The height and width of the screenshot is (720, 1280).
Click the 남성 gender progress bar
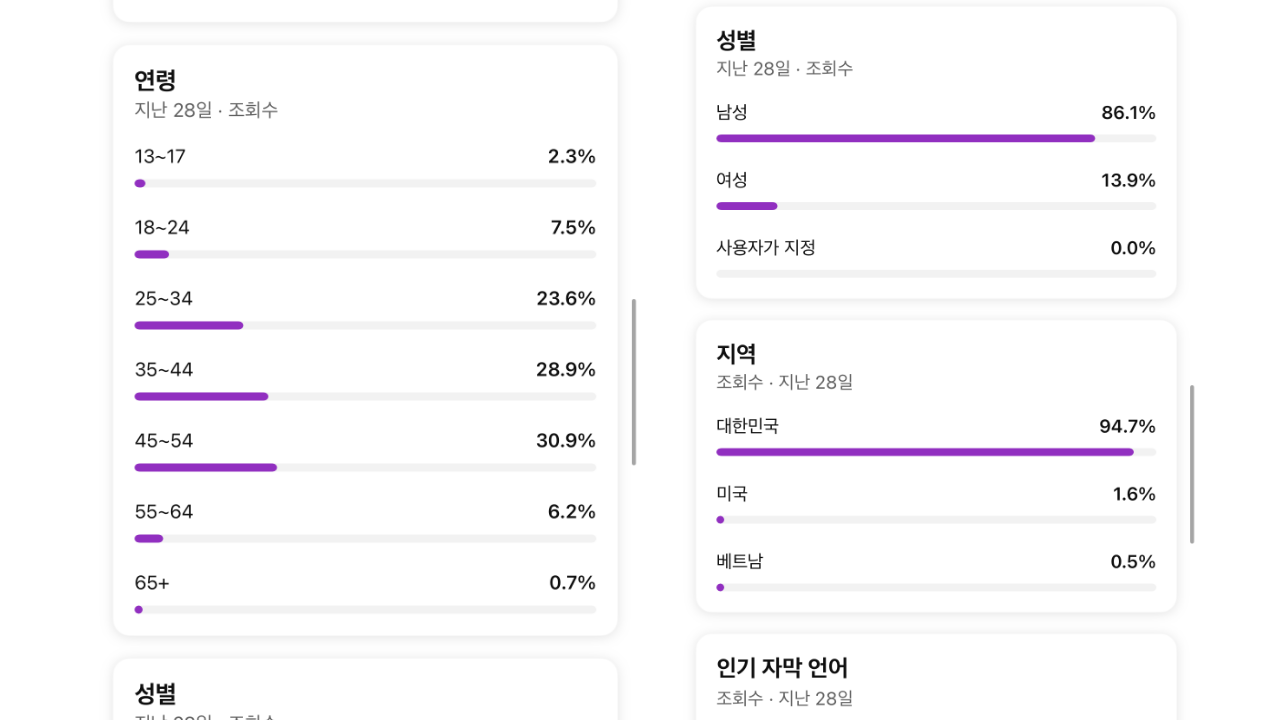tap(936, 138)
